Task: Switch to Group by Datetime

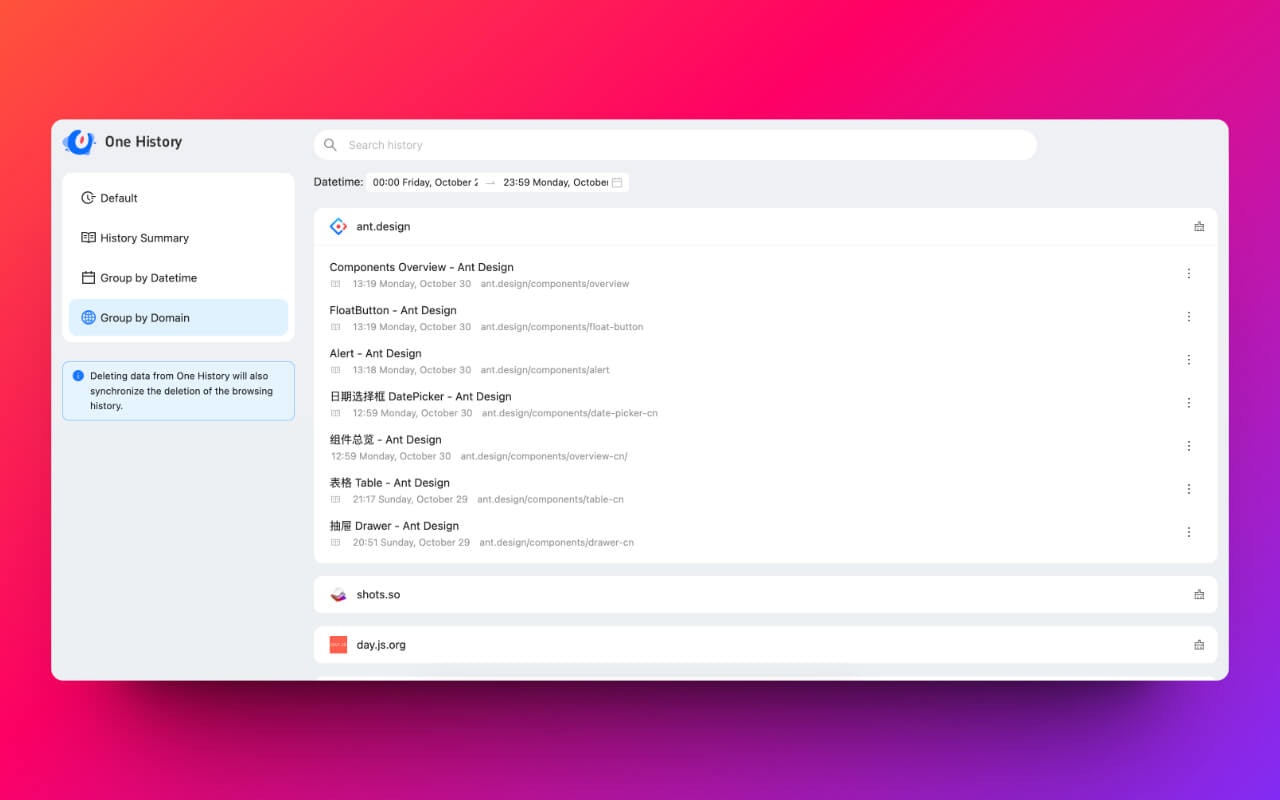Action: point(178,278)
